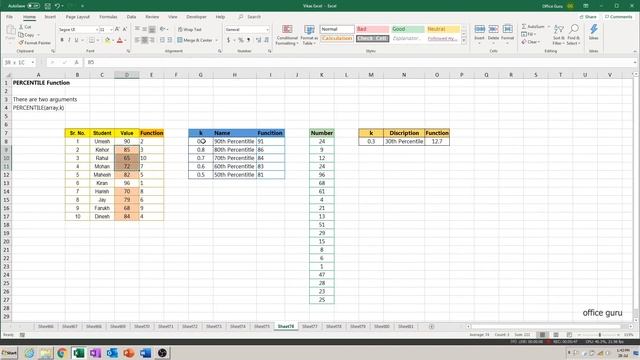
Task: Expand the cell styles gallery
Action: pos(464,41)
